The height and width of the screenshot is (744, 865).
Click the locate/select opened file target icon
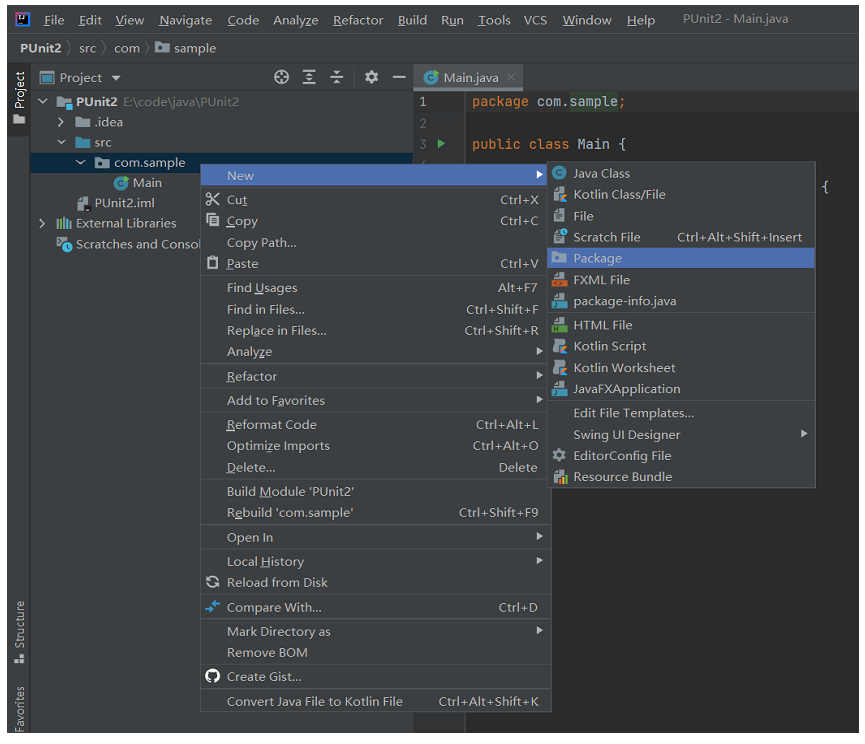(281, 77)
